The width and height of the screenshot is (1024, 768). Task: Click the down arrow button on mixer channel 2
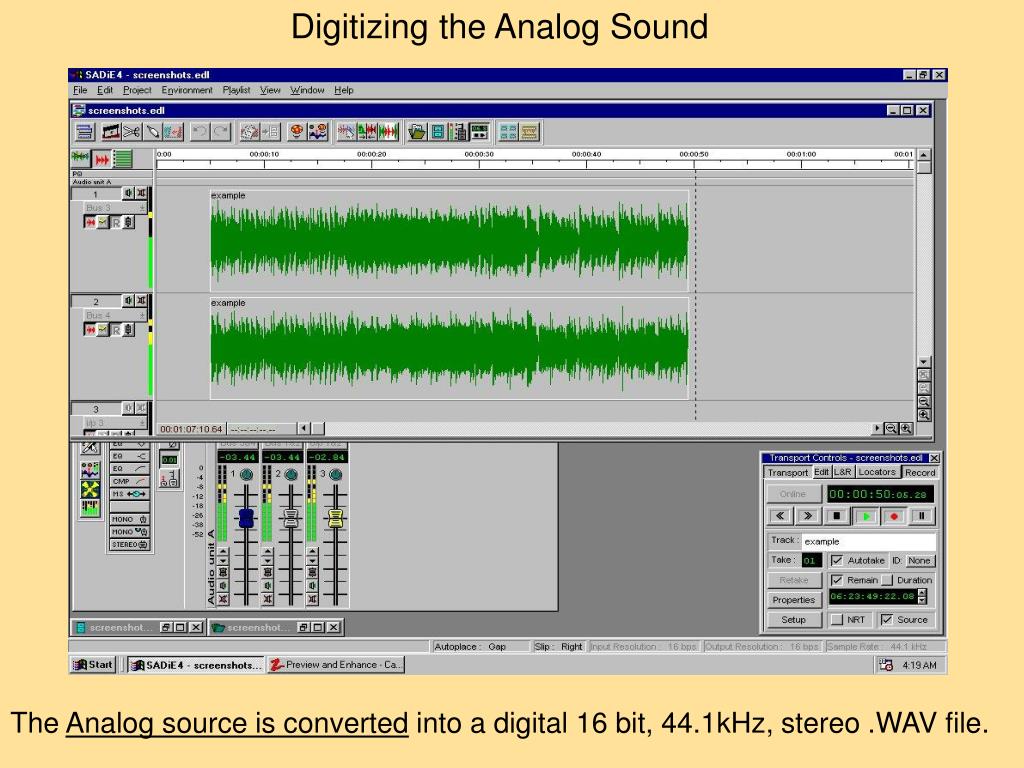268,561
